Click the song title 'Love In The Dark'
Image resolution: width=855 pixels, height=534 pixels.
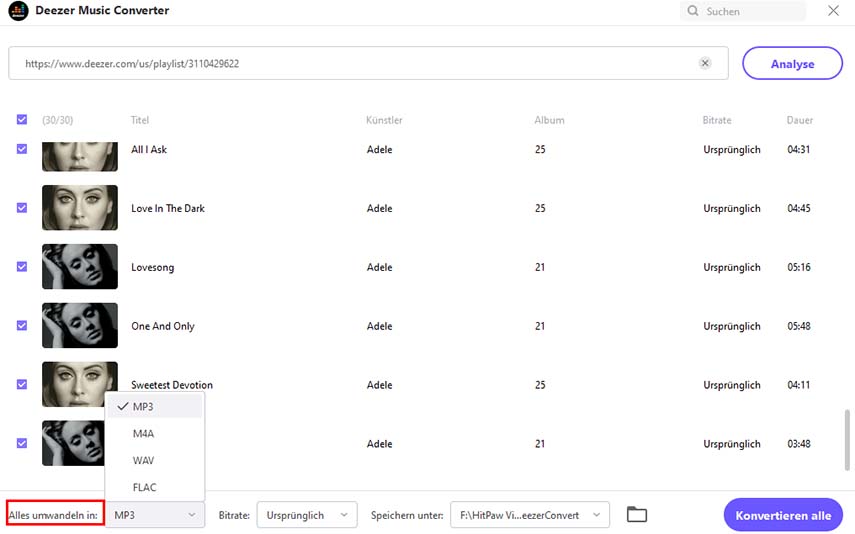pos(168,208)
